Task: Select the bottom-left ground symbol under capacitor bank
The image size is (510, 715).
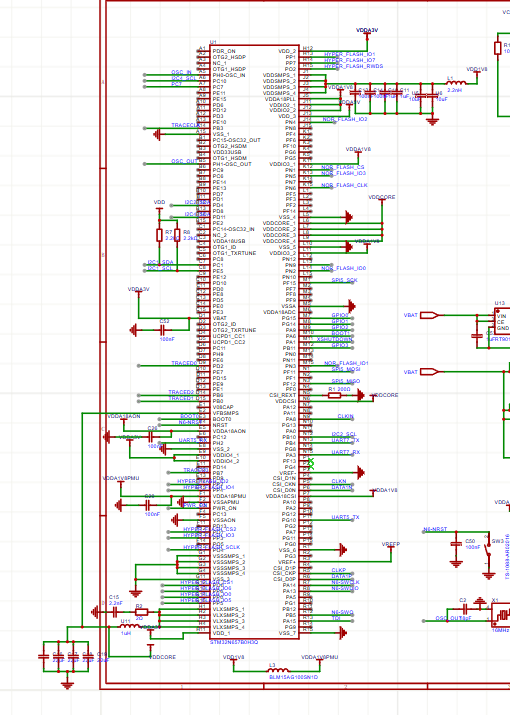Action: tap(67, 685)
